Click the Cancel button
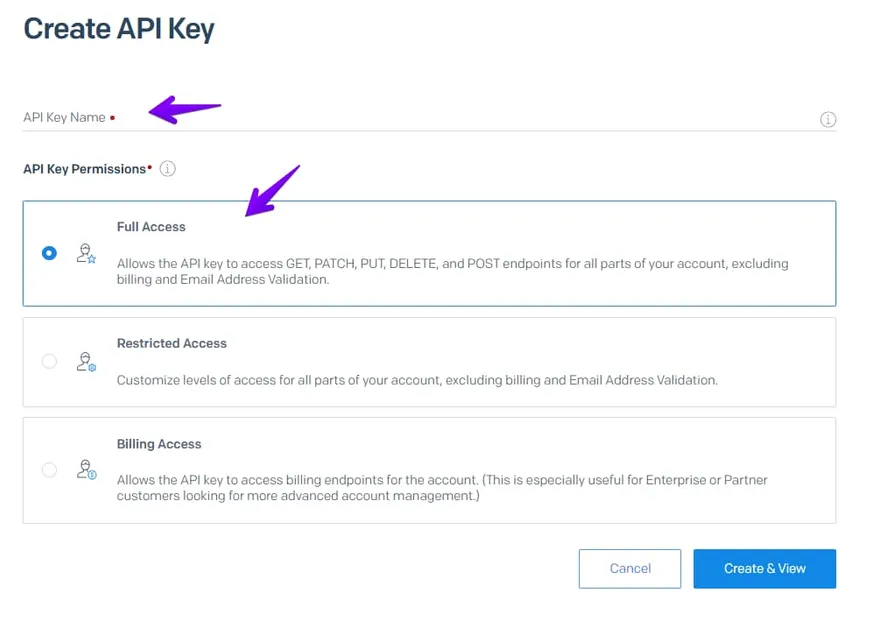 pyautogui.click(x=629, y=568)
